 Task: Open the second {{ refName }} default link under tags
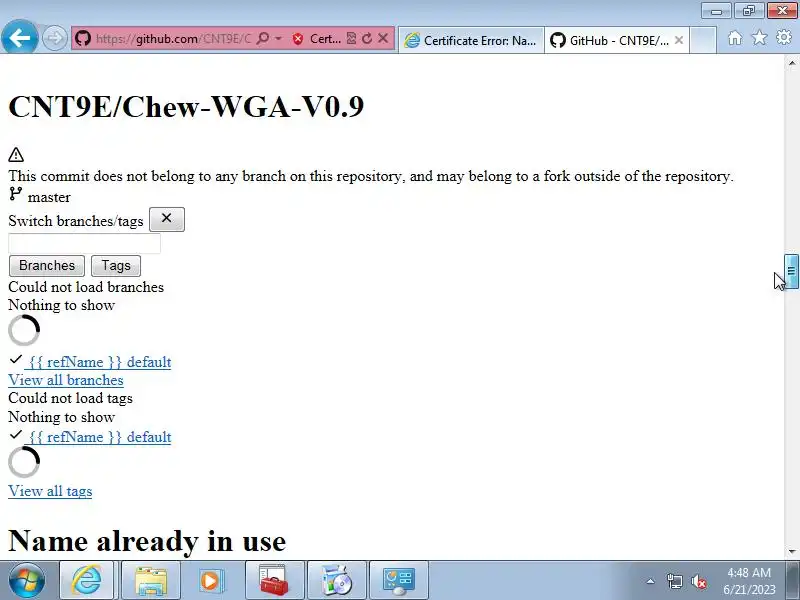pyautogui.click(x=98, y=437)
